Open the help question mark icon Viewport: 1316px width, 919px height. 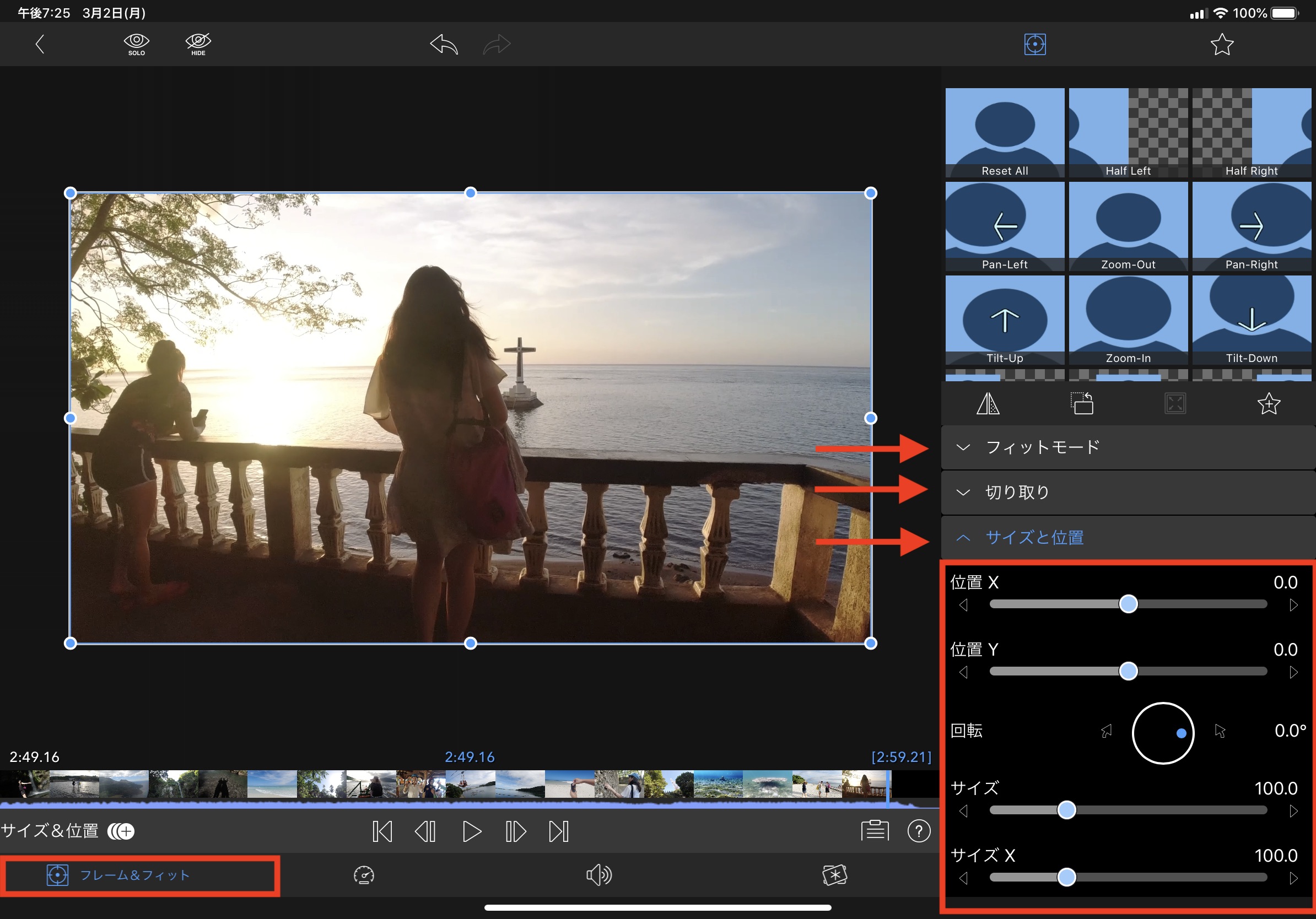point(918,831)
